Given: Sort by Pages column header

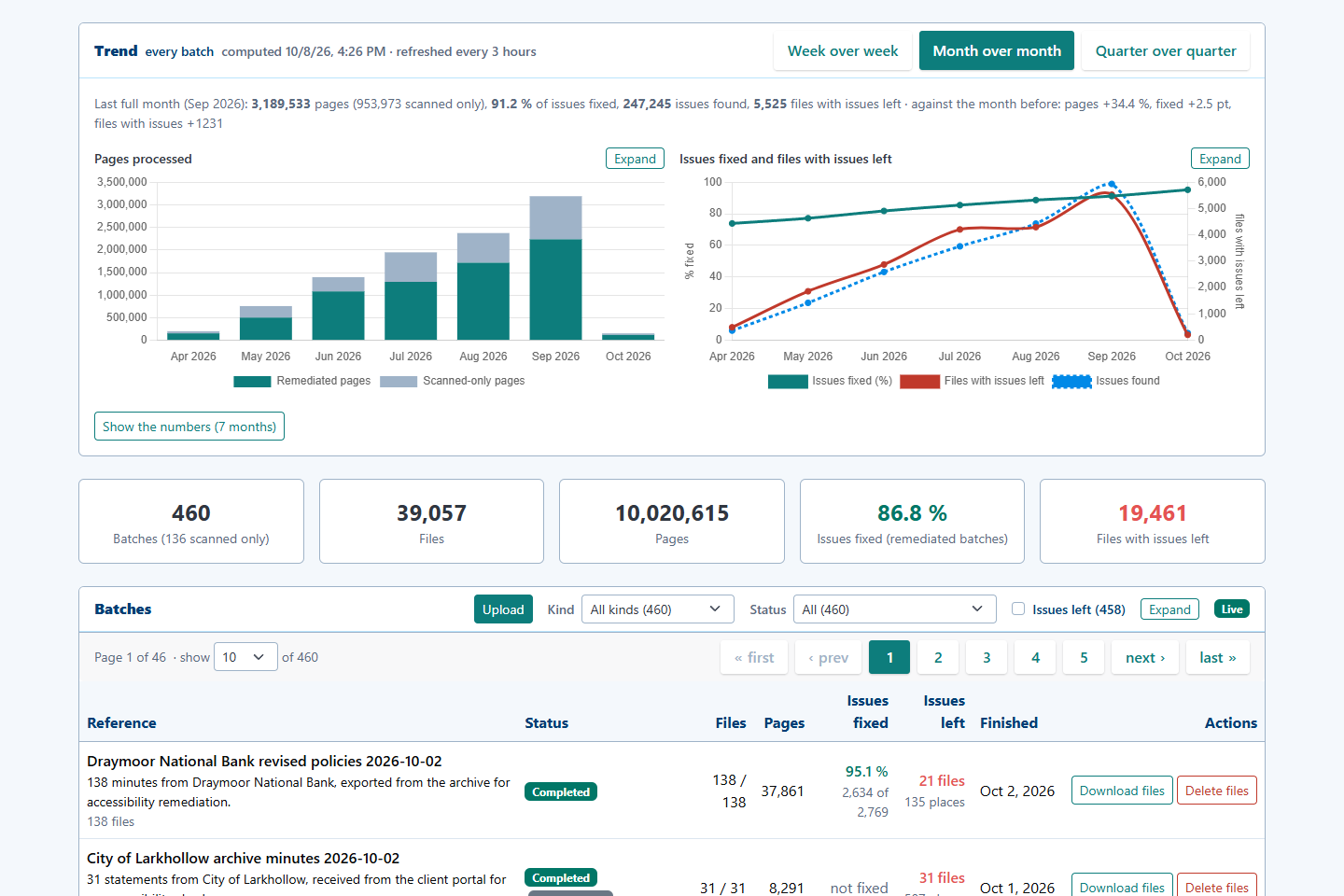Looking at the screenshot, I should (784, 723).
